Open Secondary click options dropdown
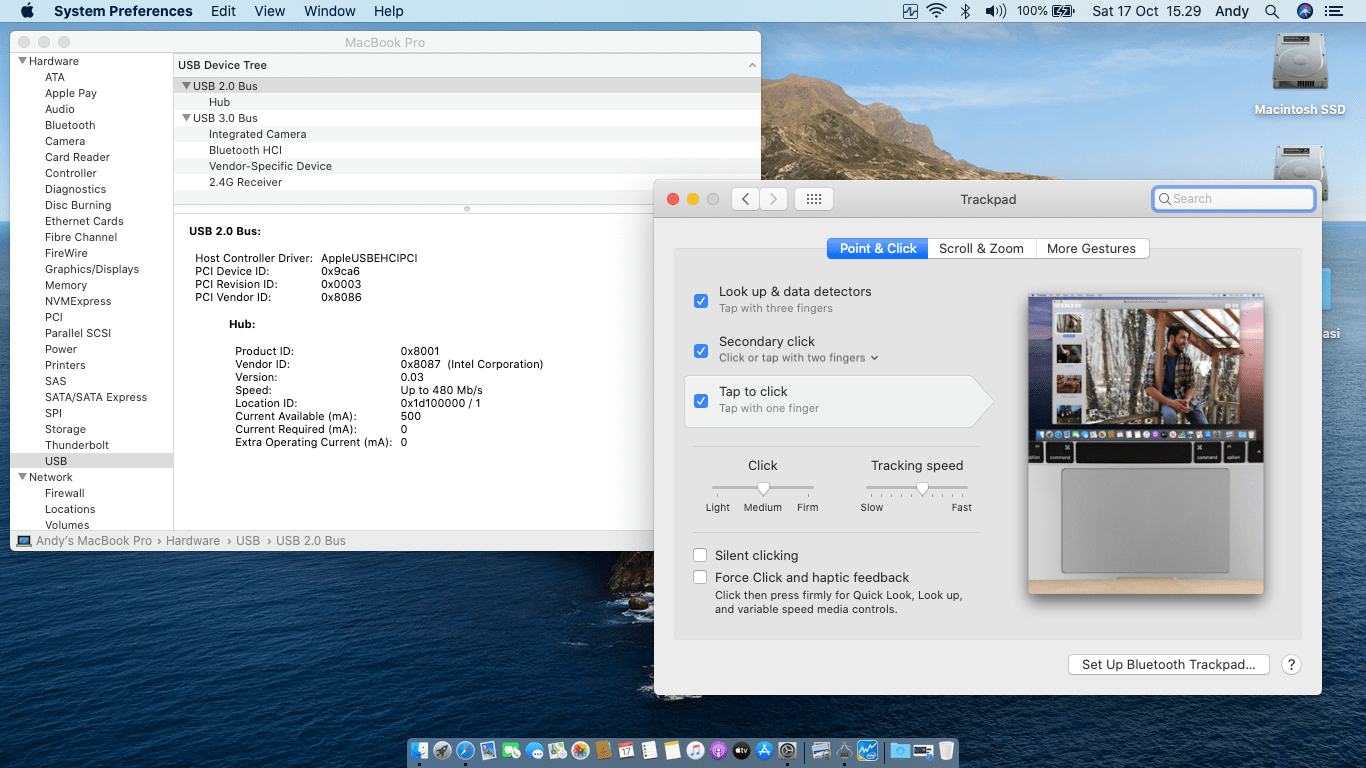Image resolution: width=1366 pixels, height=768 pixels. tap(874, 358)
